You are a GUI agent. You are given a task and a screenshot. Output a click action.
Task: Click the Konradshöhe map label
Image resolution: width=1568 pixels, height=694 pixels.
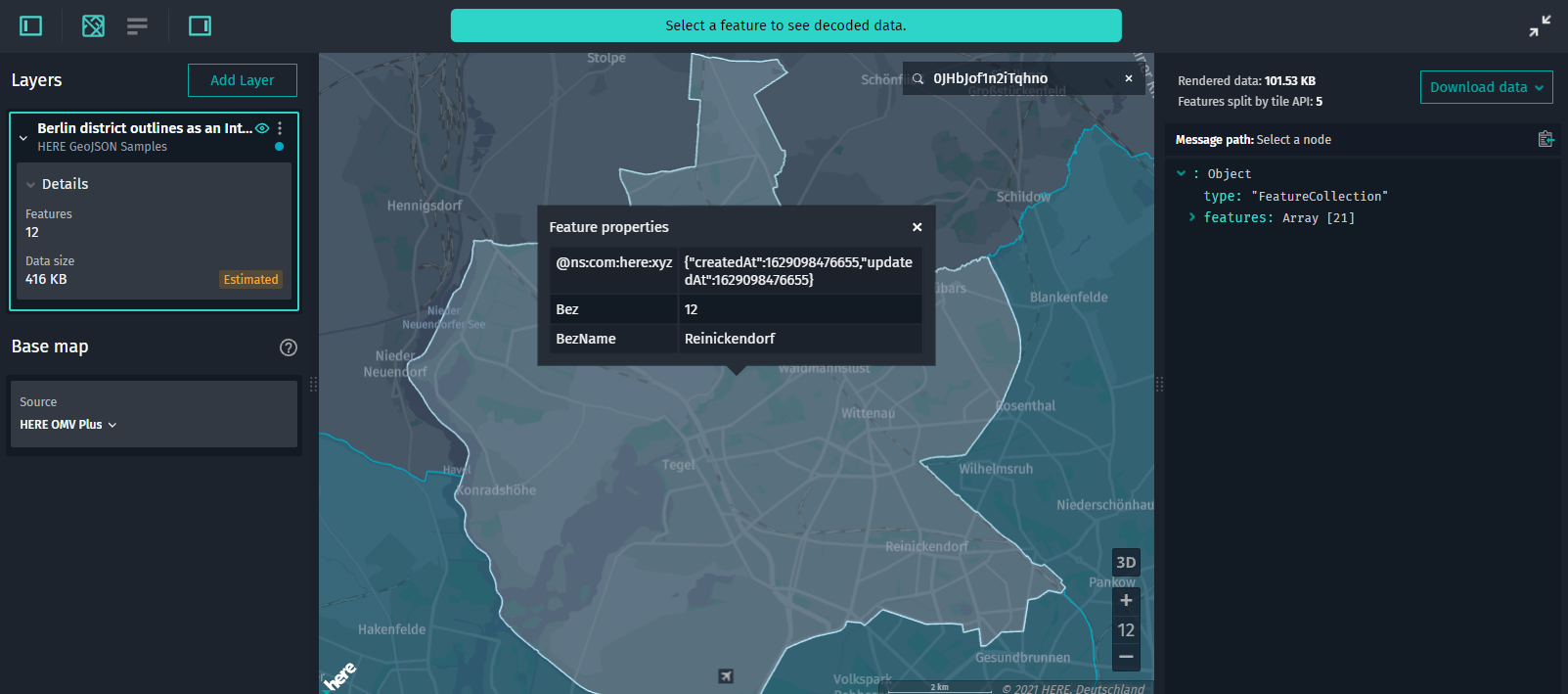pos(497,490)
